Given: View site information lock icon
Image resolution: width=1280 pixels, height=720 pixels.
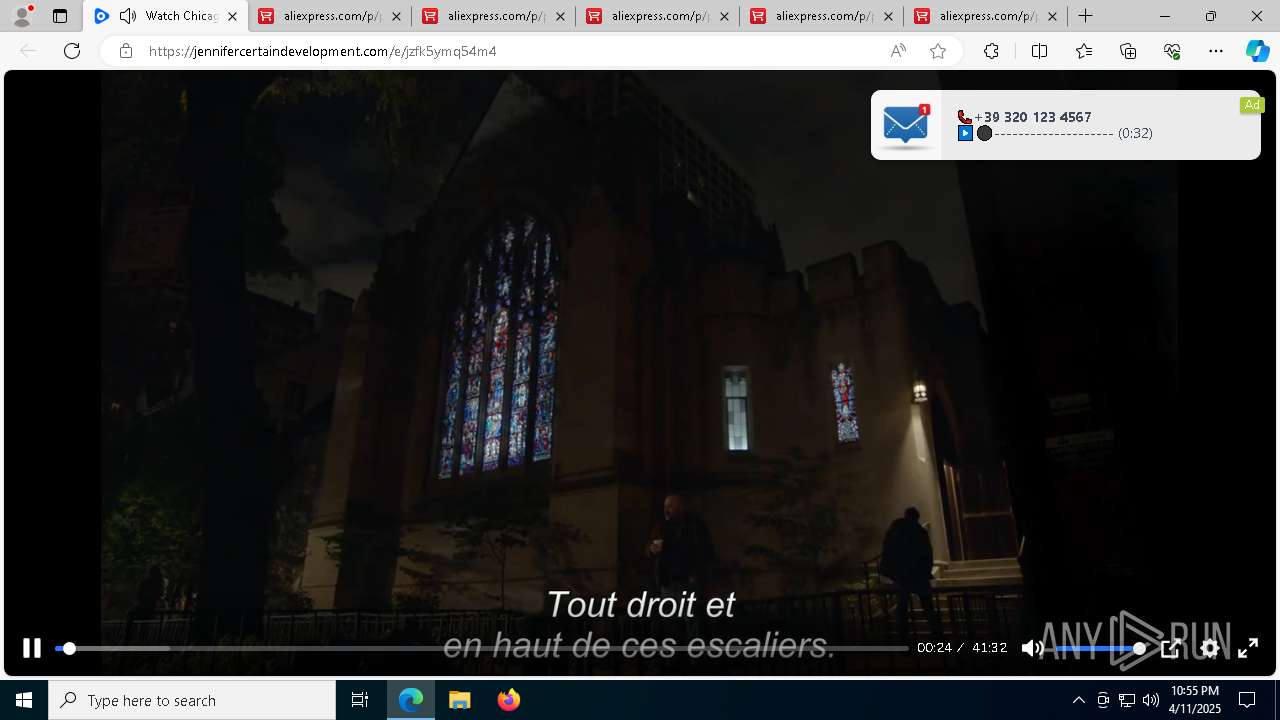Looking at the screenshot, I should 125,51.
